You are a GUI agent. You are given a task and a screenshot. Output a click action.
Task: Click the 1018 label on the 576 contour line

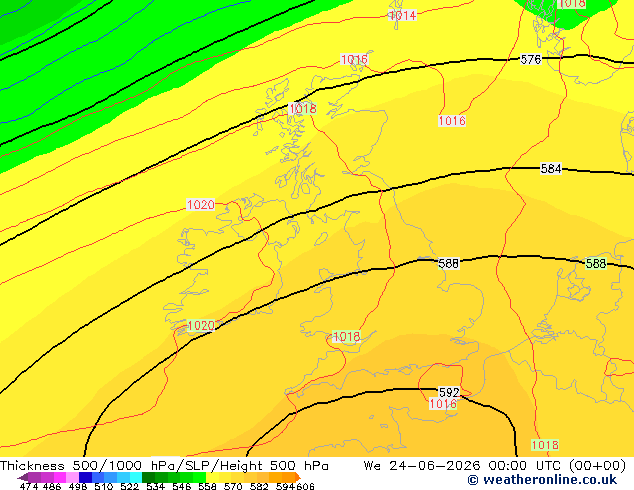click(x=302, y=108)
